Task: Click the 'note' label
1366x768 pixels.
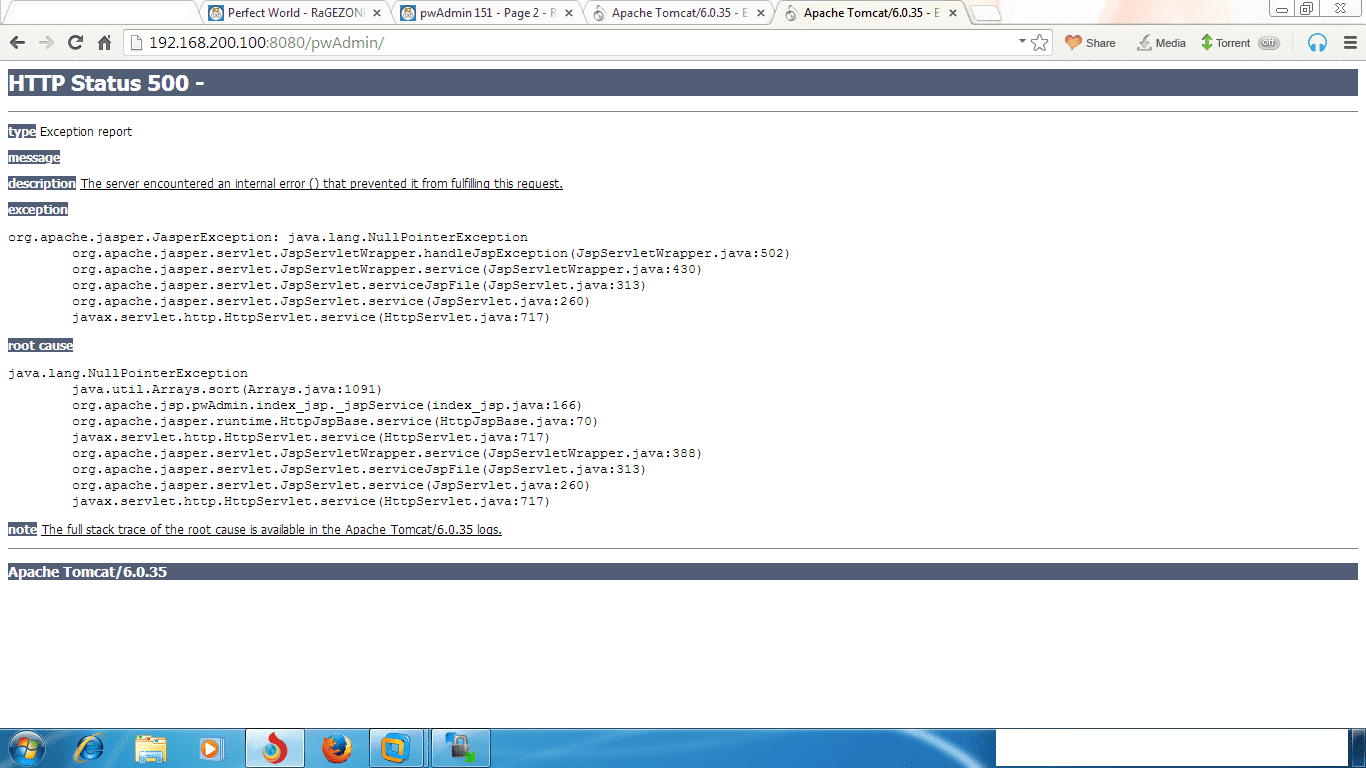Action: (22, 530)
